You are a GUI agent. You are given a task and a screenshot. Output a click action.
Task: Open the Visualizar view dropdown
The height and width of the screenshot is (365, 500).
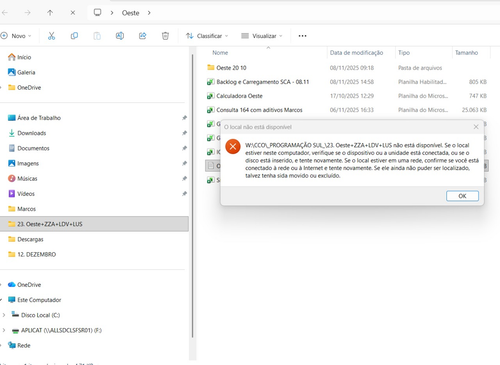click(x=262, y=36)
